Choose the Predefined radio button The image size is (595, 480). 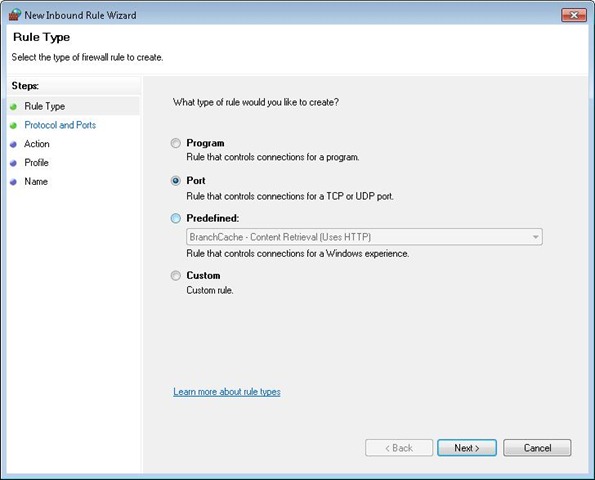[175, 218]
